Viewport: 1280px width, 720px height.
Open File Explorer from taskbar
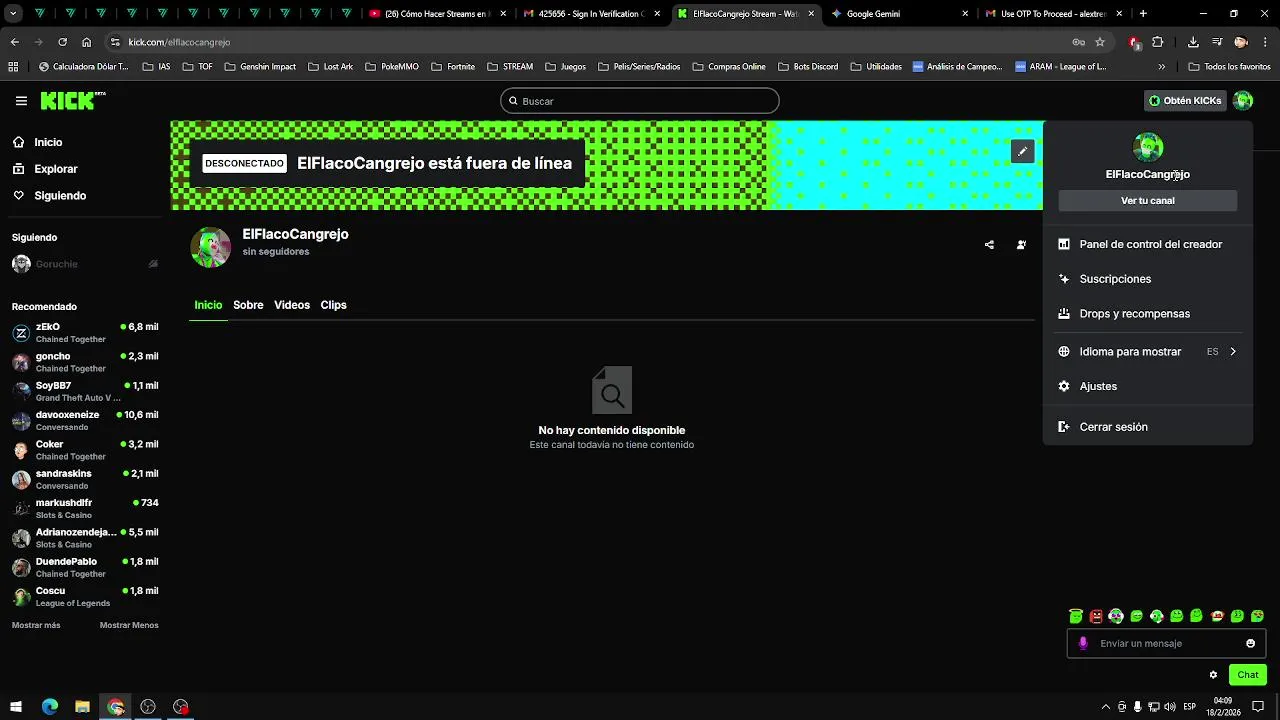(x=82, y=707)
